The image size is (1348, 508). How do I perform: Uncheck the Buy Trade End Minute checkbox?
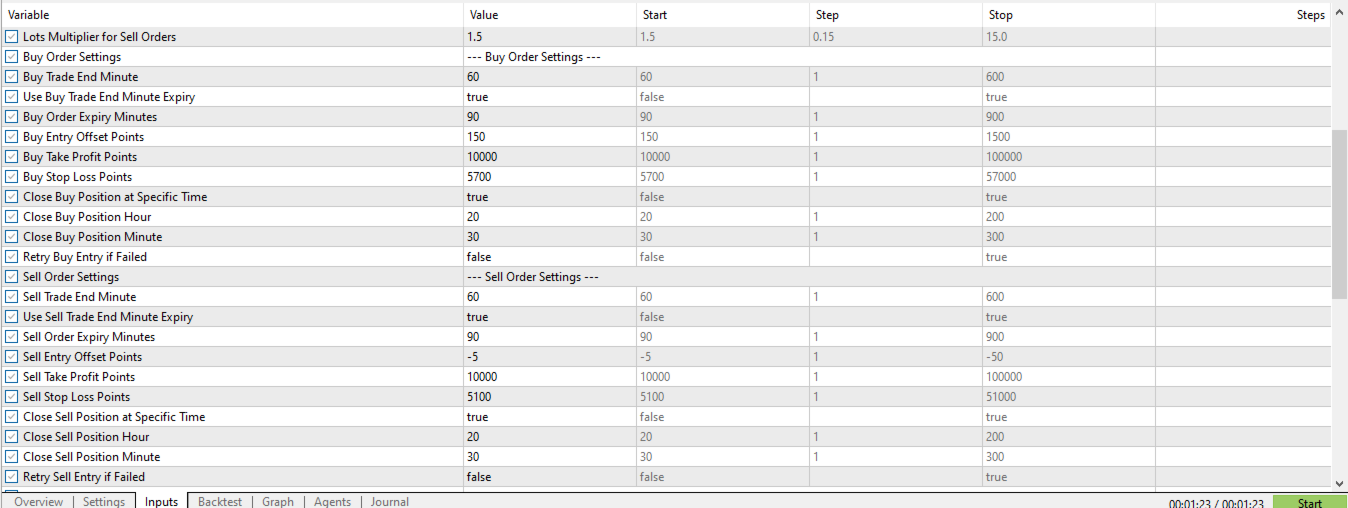[12, 77]
